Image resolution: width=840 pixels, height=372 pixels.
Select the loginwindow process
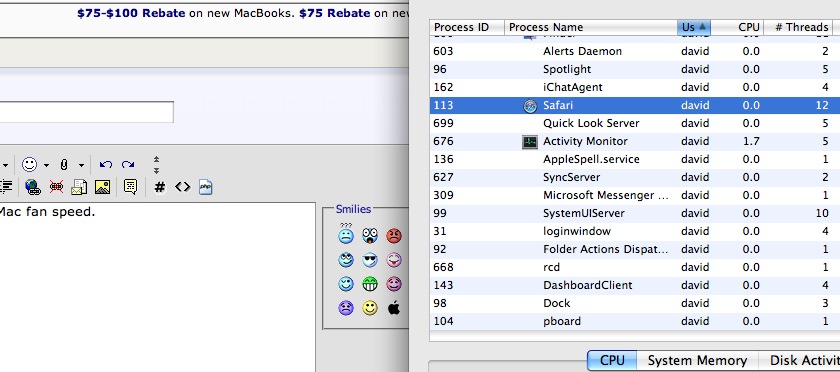coord(576,232)
